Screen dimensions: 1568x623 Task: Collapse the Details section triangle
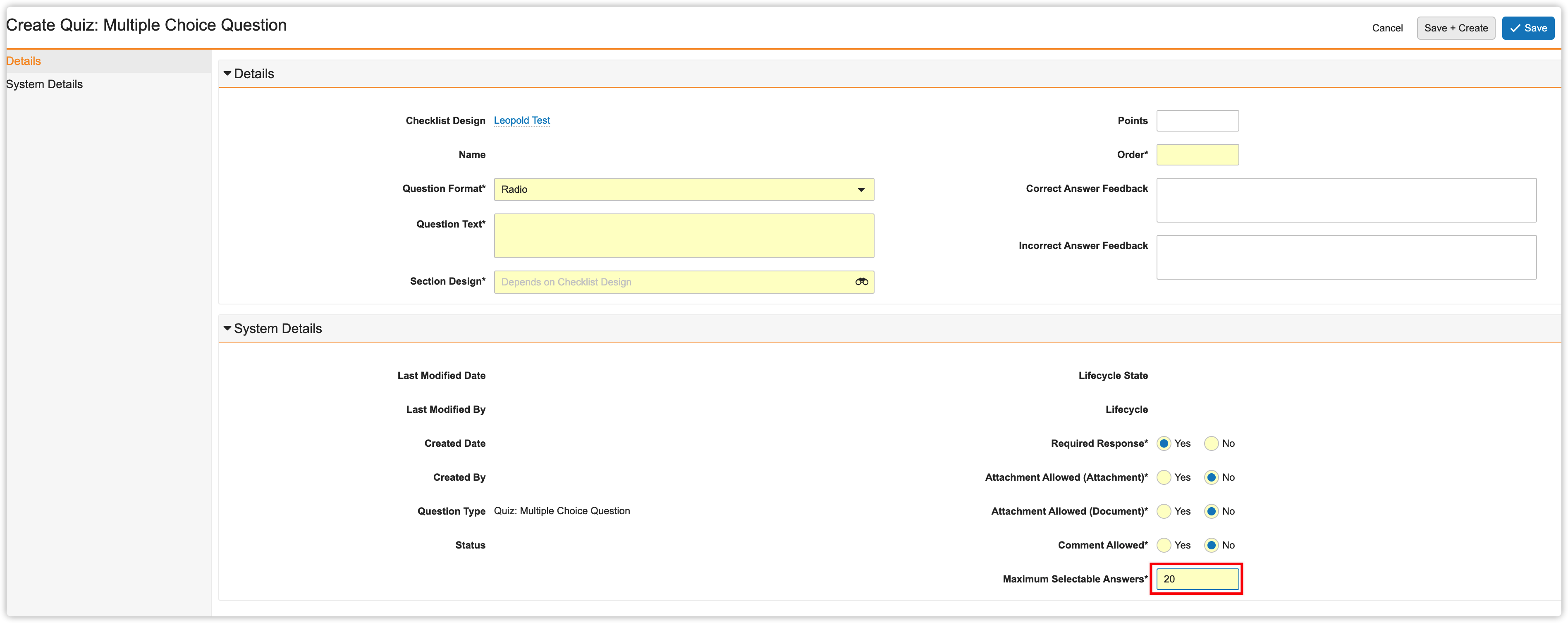227,74
